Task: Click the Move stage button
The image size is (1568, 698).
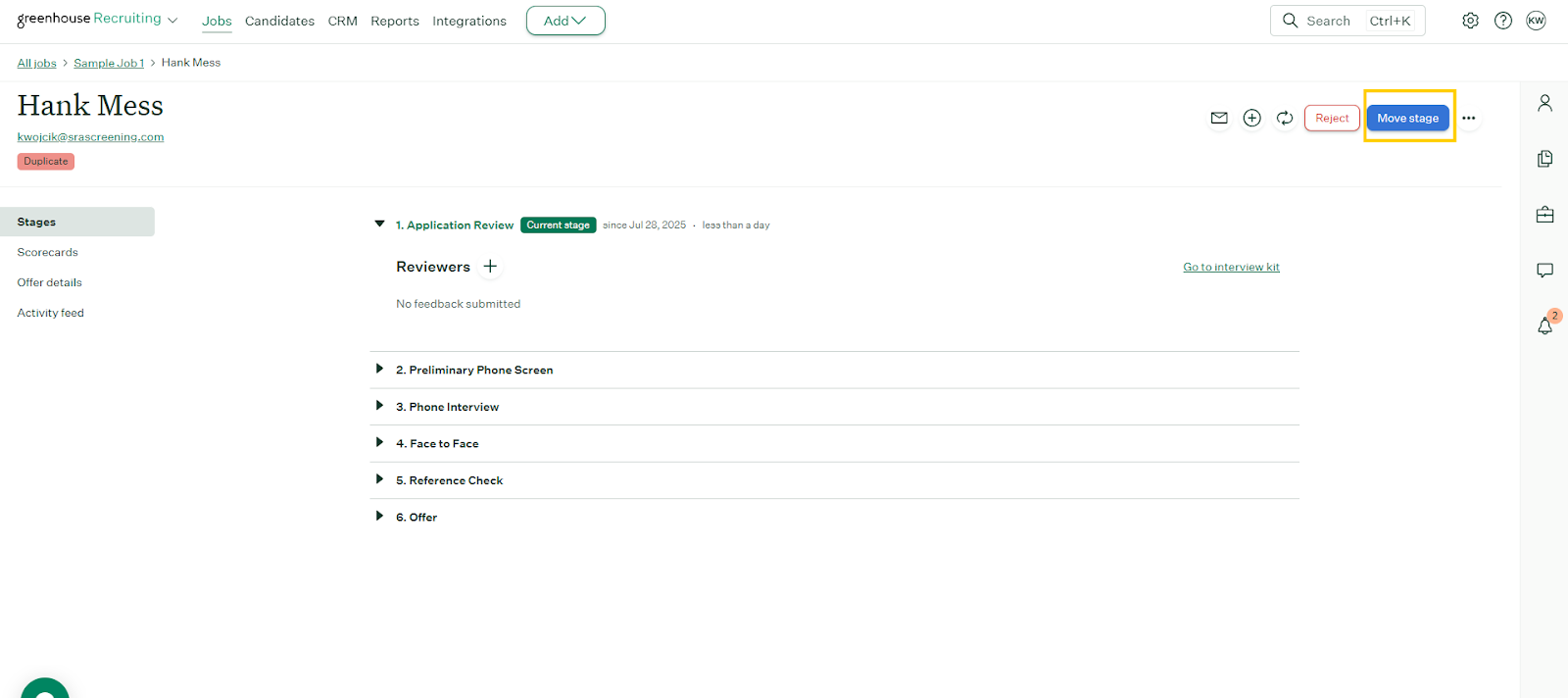Action: [x=1407, y=118]
